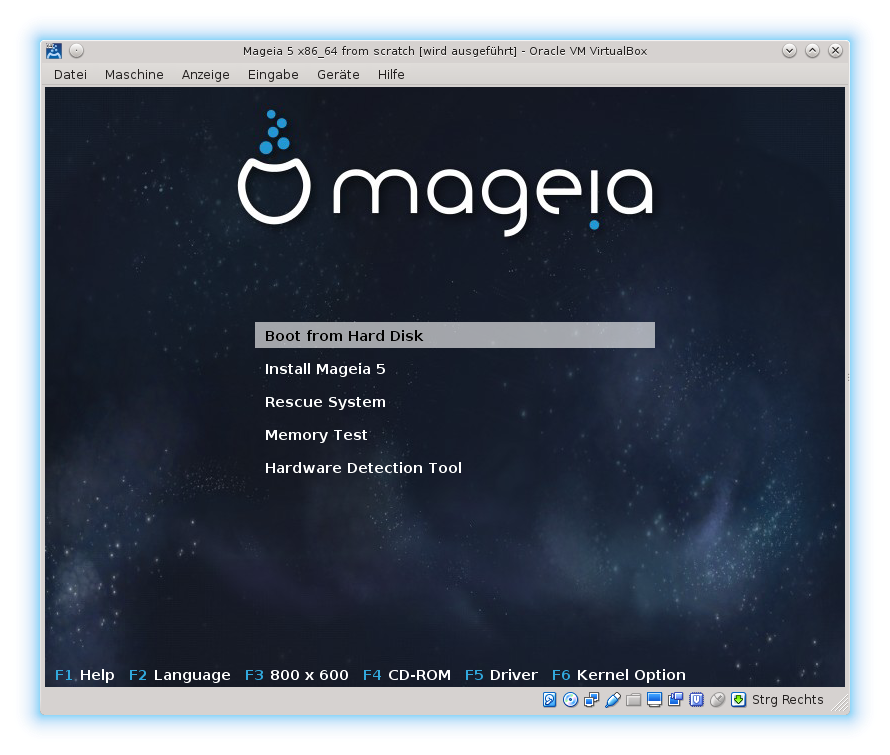This screenshot has width=890, height=755.
Task: Select Boot from Hard Disk entry
Action: pyautogui.click(x=455, y=335)
